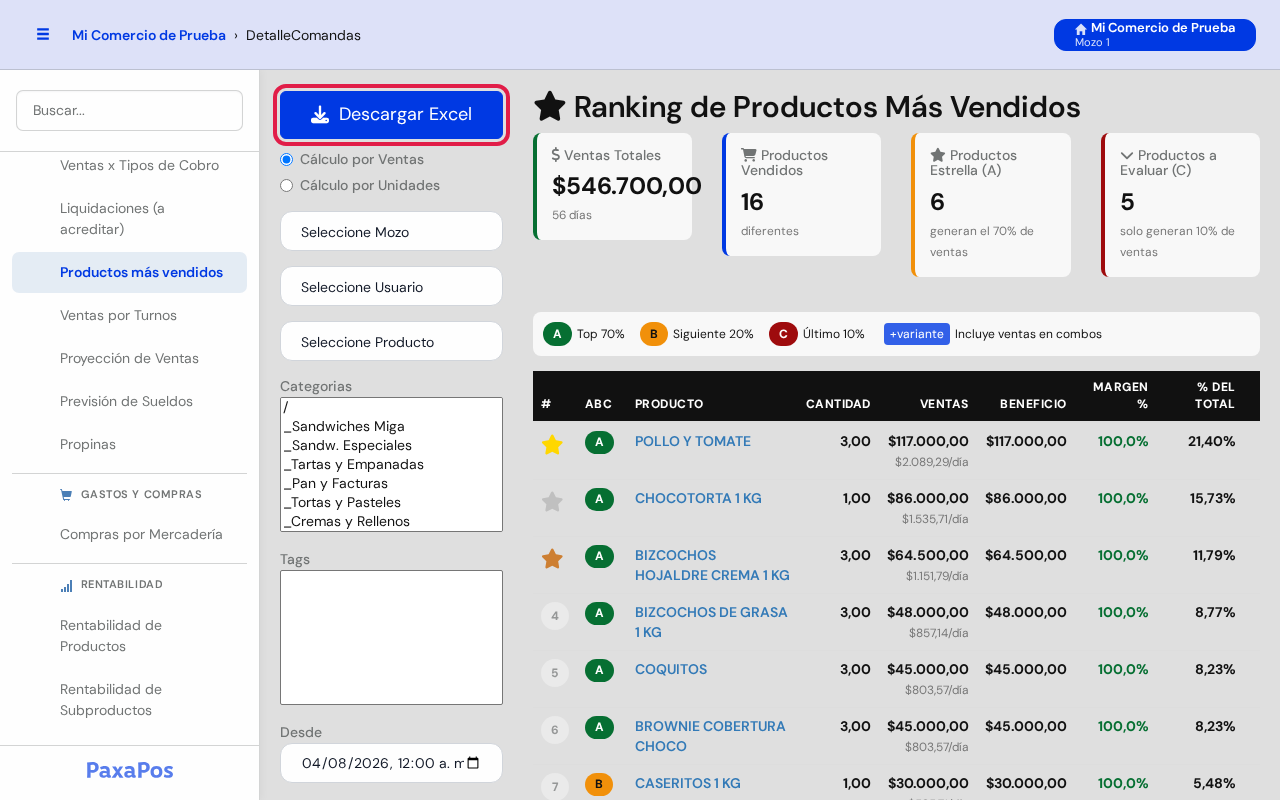Open COQUITOS product link

coord(671,669)
